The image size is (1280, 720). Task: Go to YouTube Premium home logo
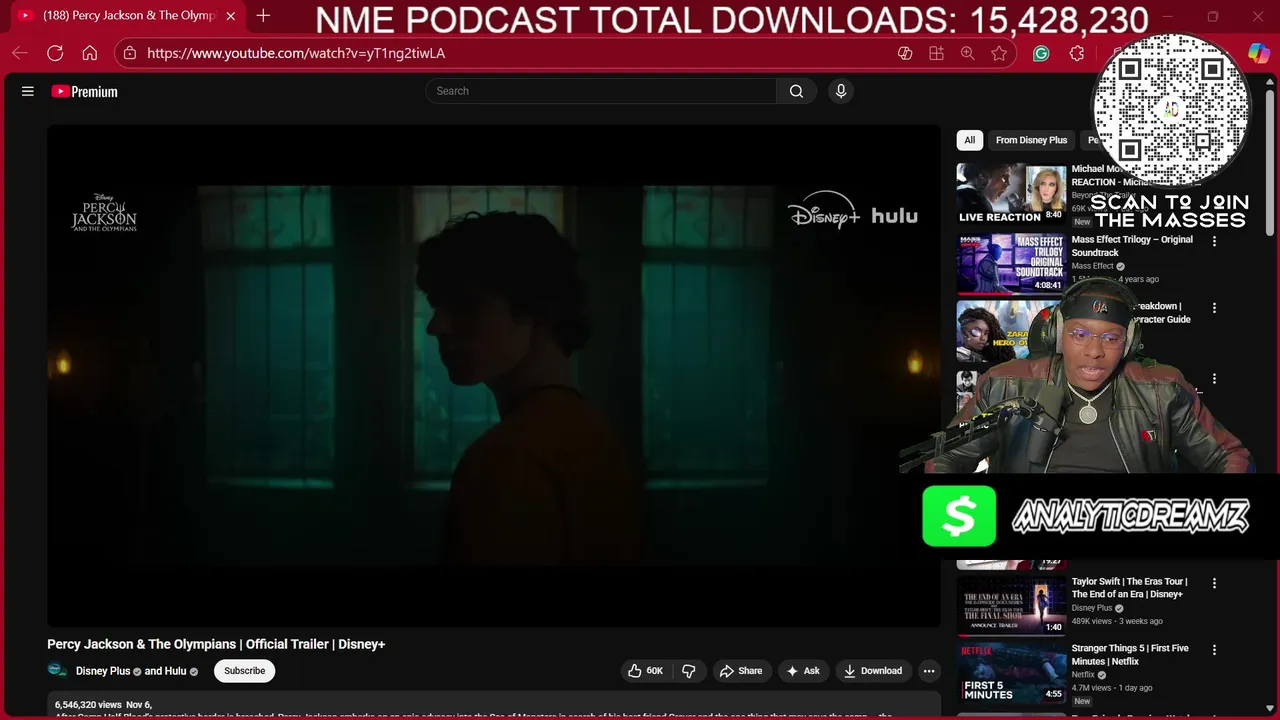(85, 91)
